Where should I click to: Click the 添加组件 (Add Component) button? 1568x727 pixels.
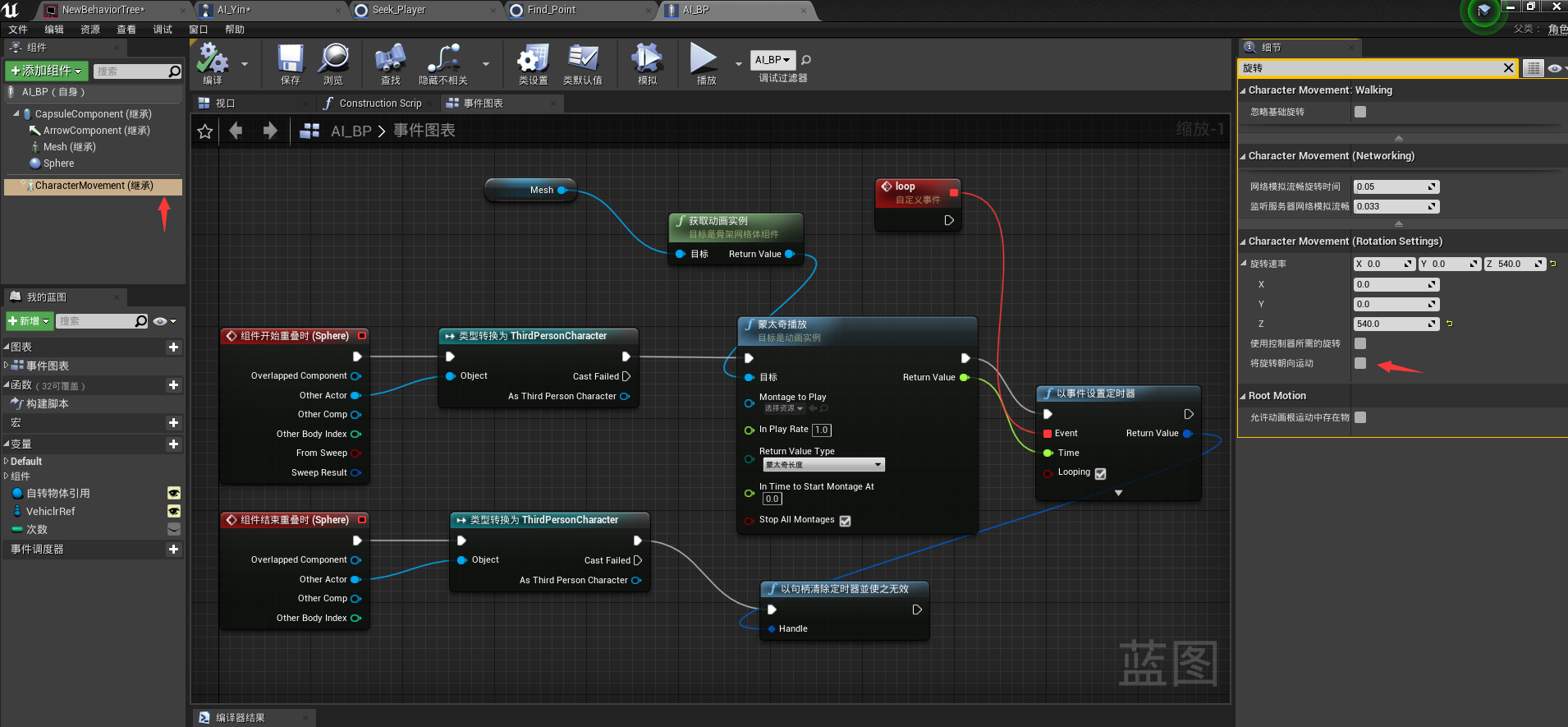click(x=46, y=71)
